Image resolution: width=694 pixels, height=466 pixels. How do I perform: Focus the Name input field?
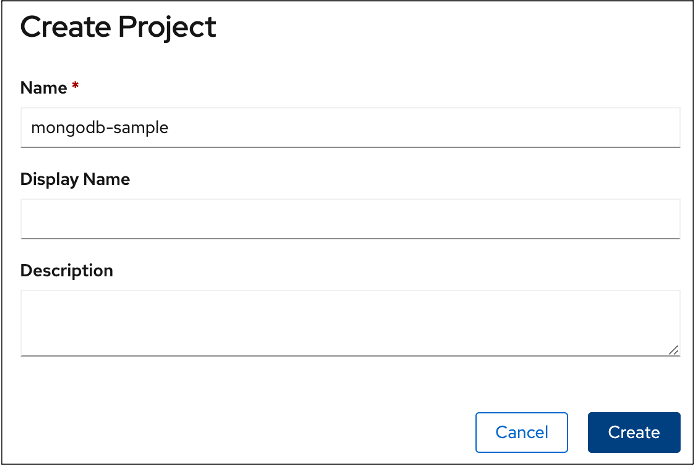pyautogui.click(x=350, y=128)
